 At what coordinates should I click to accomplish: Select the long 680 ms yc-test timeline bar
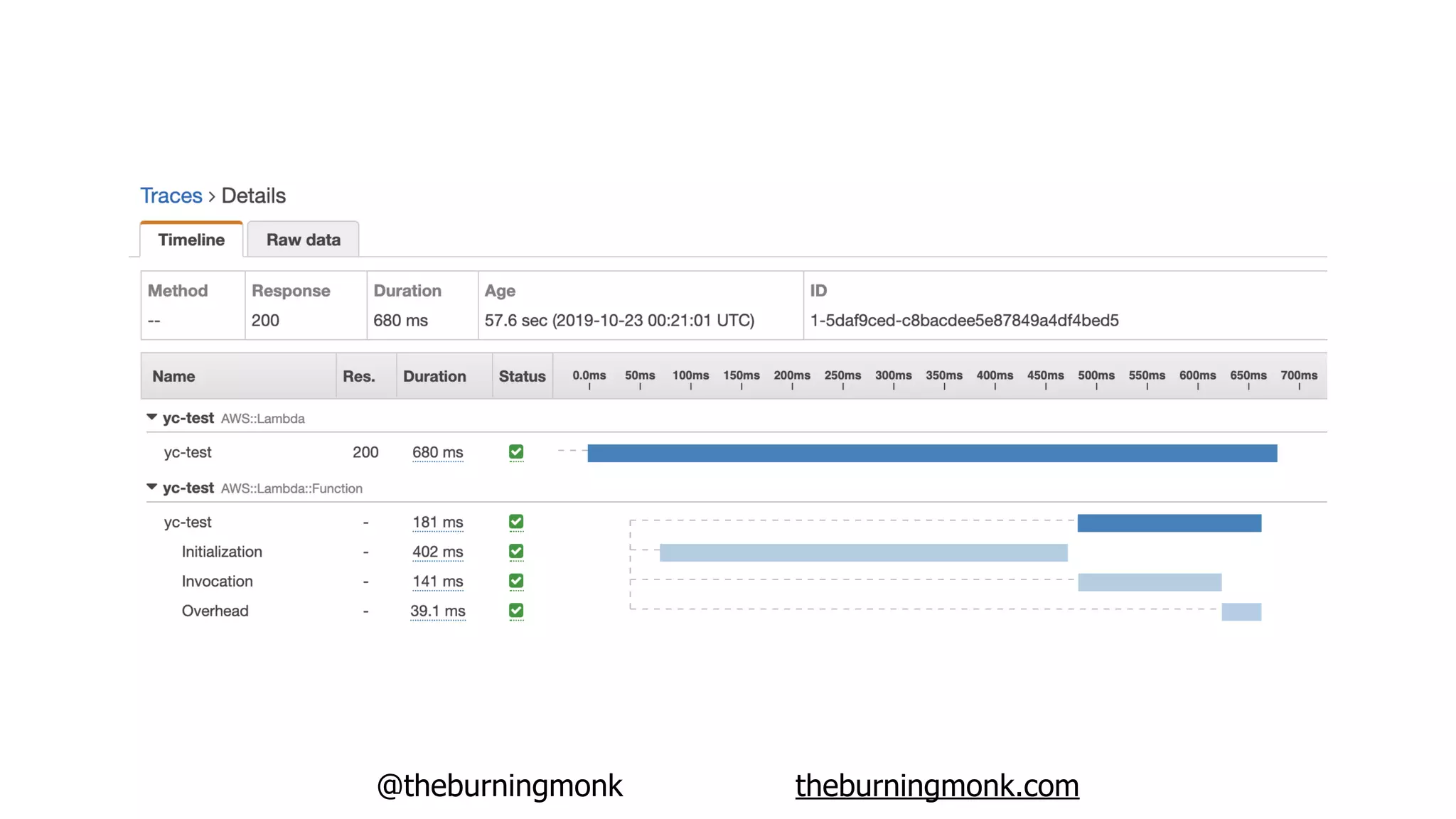point(931,453)
